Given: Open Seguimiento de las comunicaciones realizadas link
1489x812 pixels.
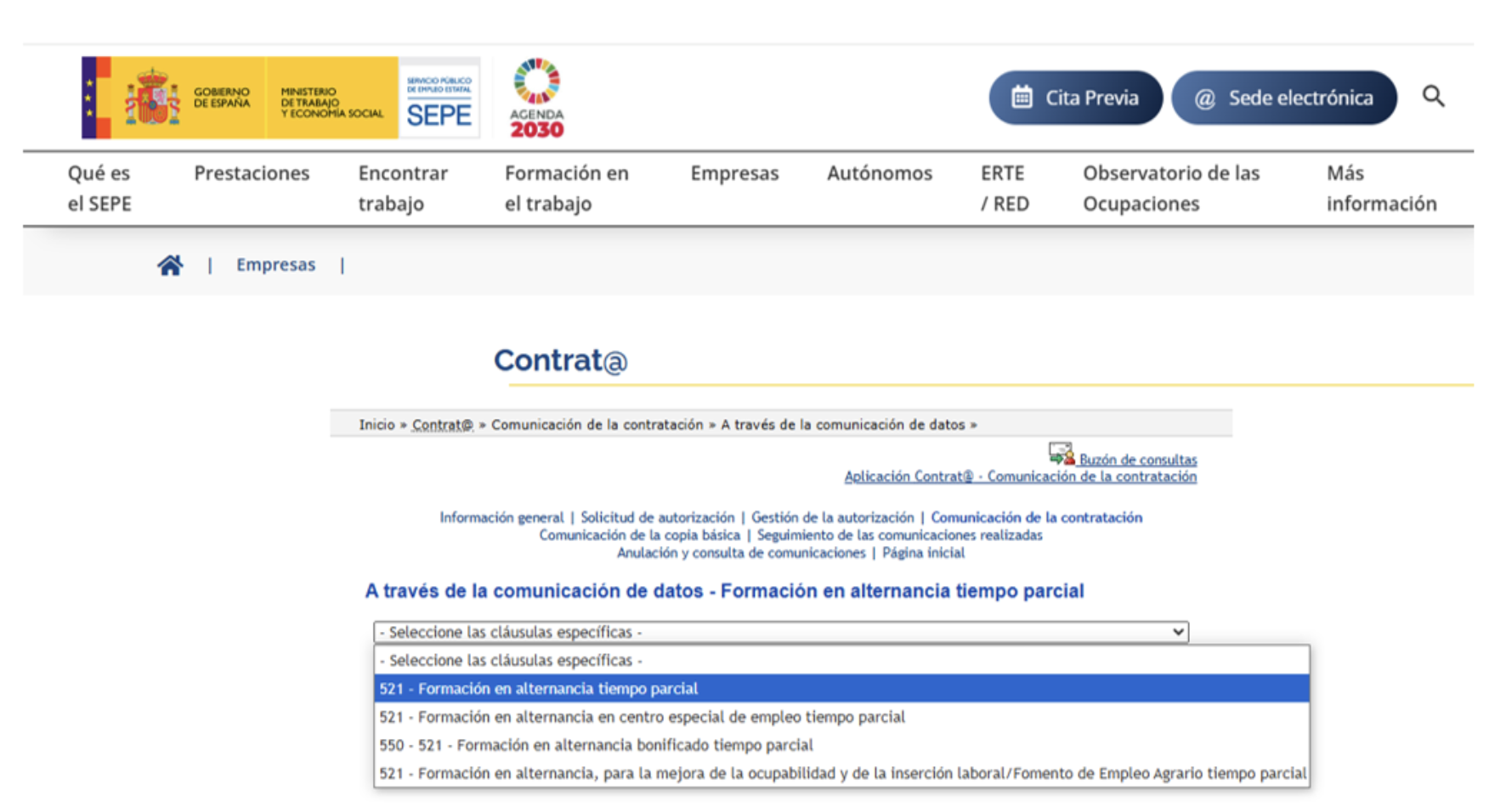Looking at the screenshot, I should pyautogui.click(x=899, y=535).
